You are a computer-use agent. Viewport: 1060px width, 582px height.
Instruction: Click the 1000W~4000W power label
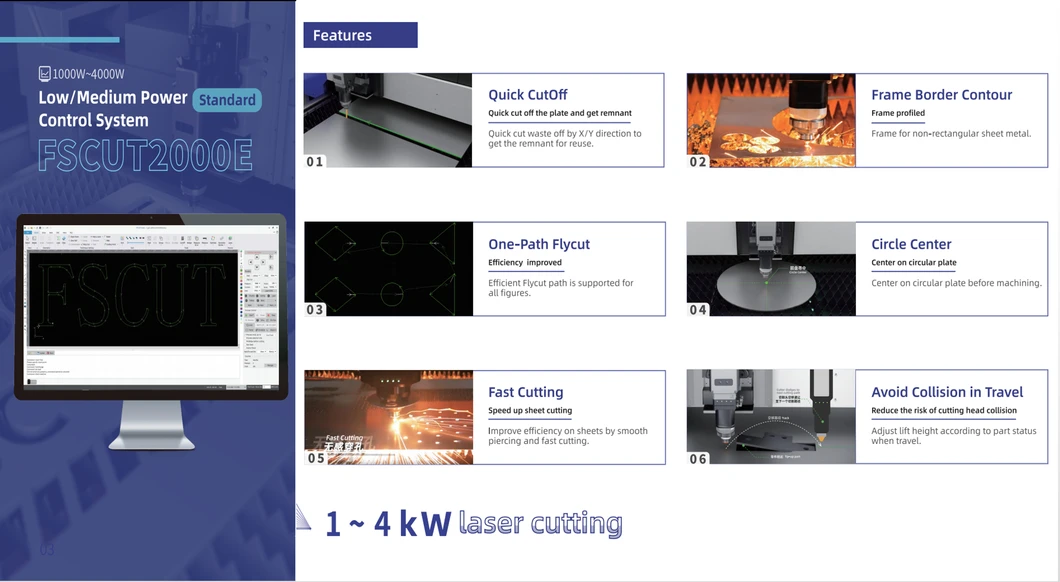click(x=89, y=74)
